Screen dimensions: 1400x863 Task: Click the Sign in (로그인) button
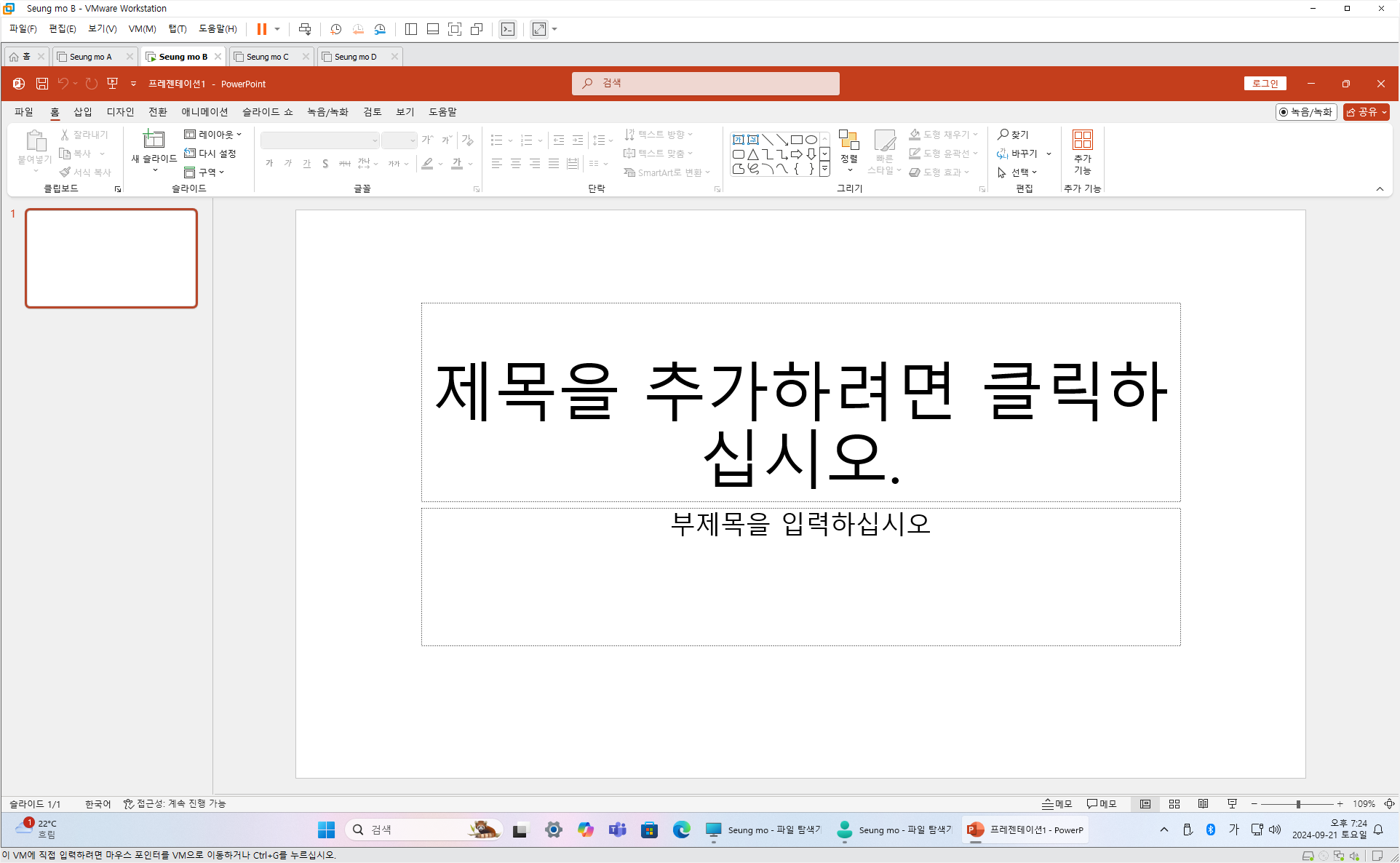tap(1265, 84)
